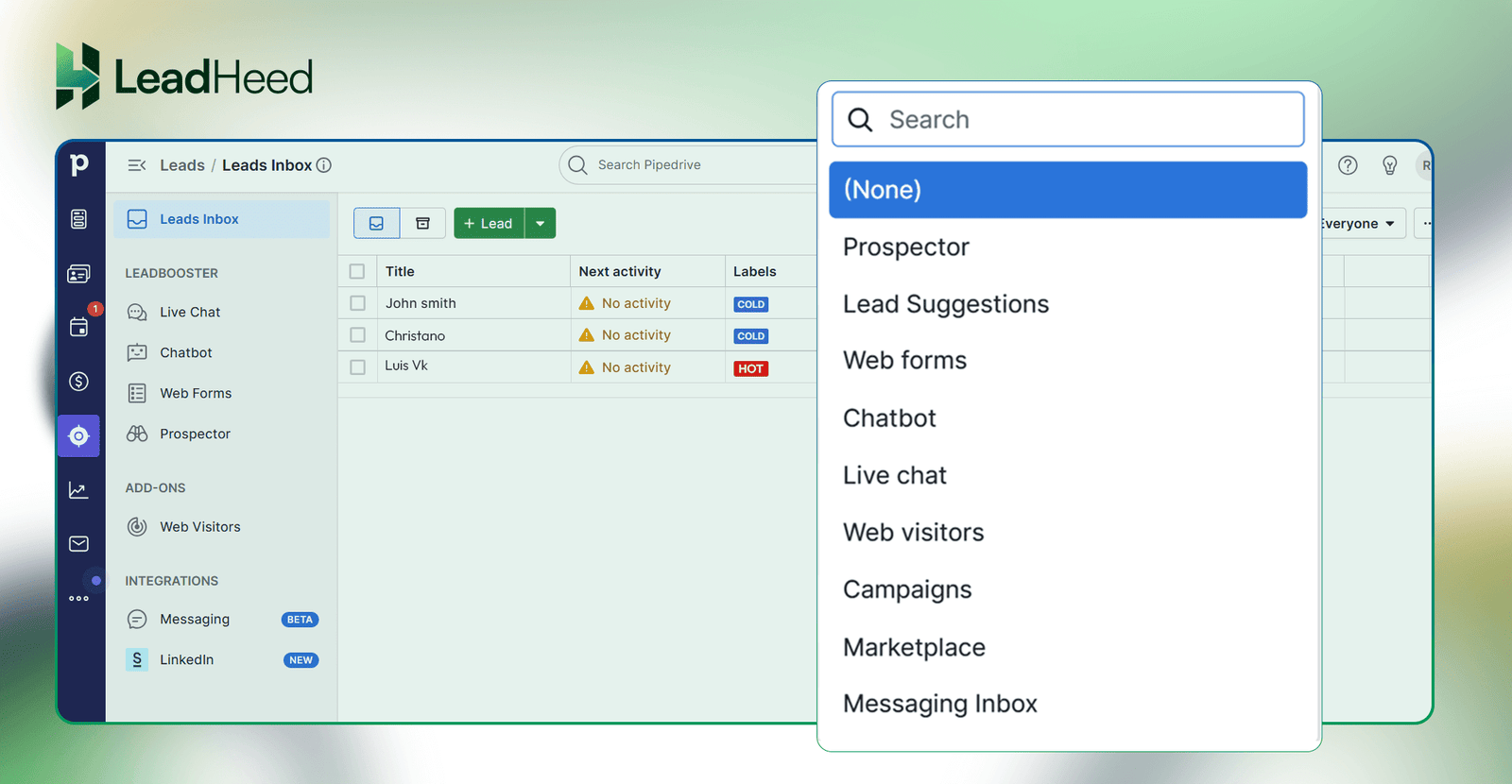Collapse sidebar with the menu toggle icon

[137, 165]
